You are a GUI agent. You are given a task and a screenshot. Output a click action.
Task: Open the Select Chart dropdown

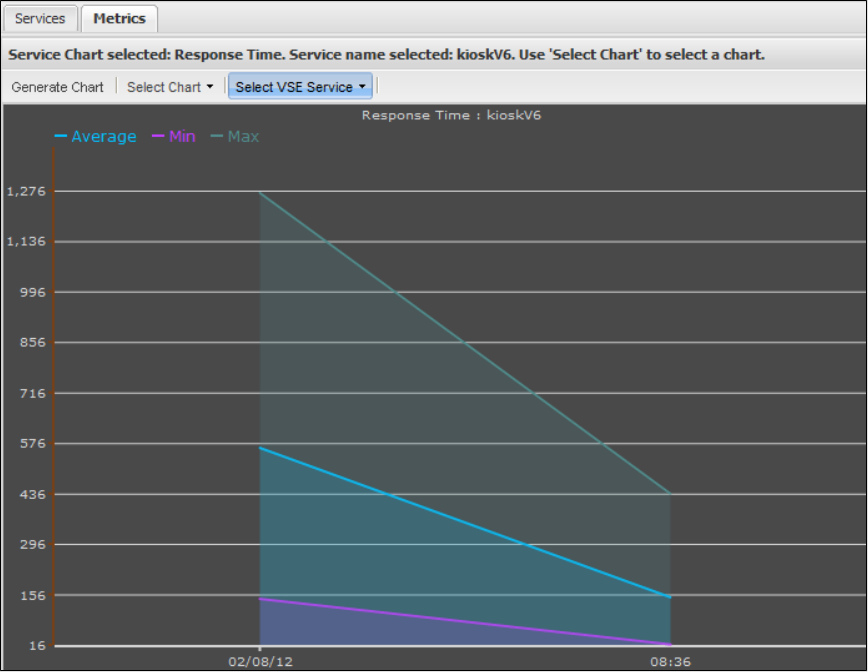(170, 87)
